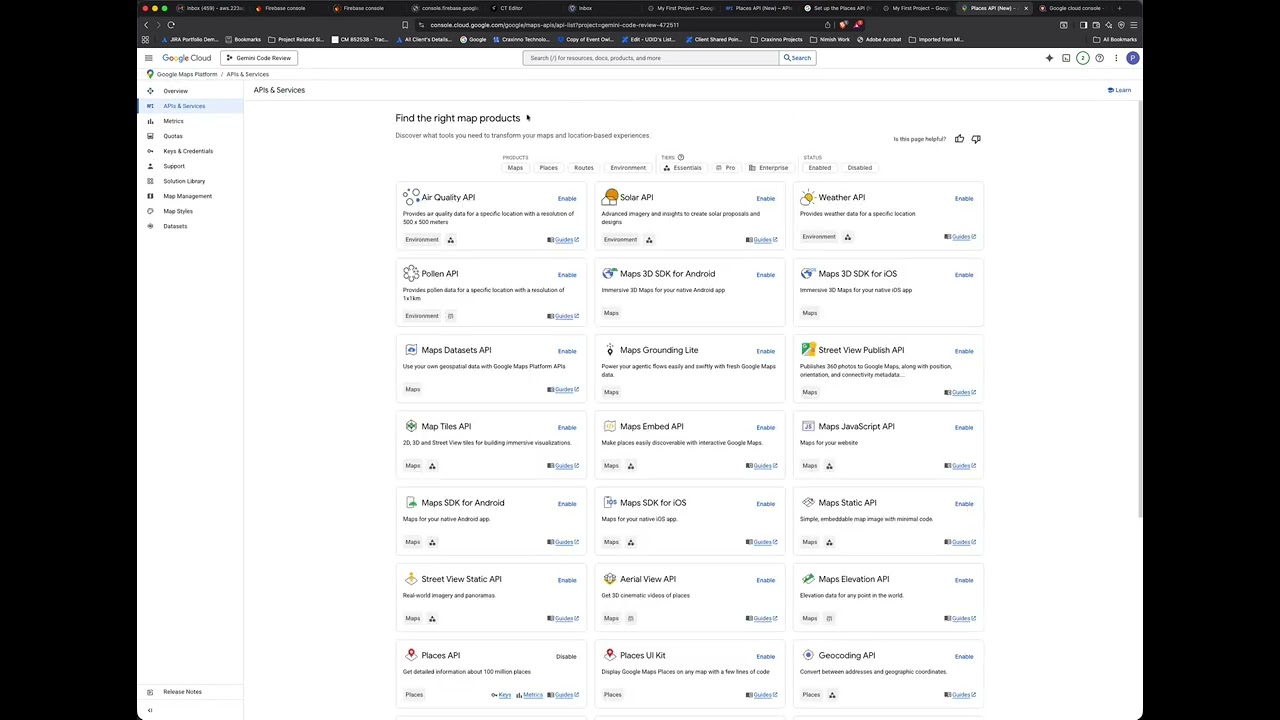The height and width of the screenshot is (720, 1280).
Task: Toggle the Essentials tier filter chip
Action: click(x=682, y=168)
